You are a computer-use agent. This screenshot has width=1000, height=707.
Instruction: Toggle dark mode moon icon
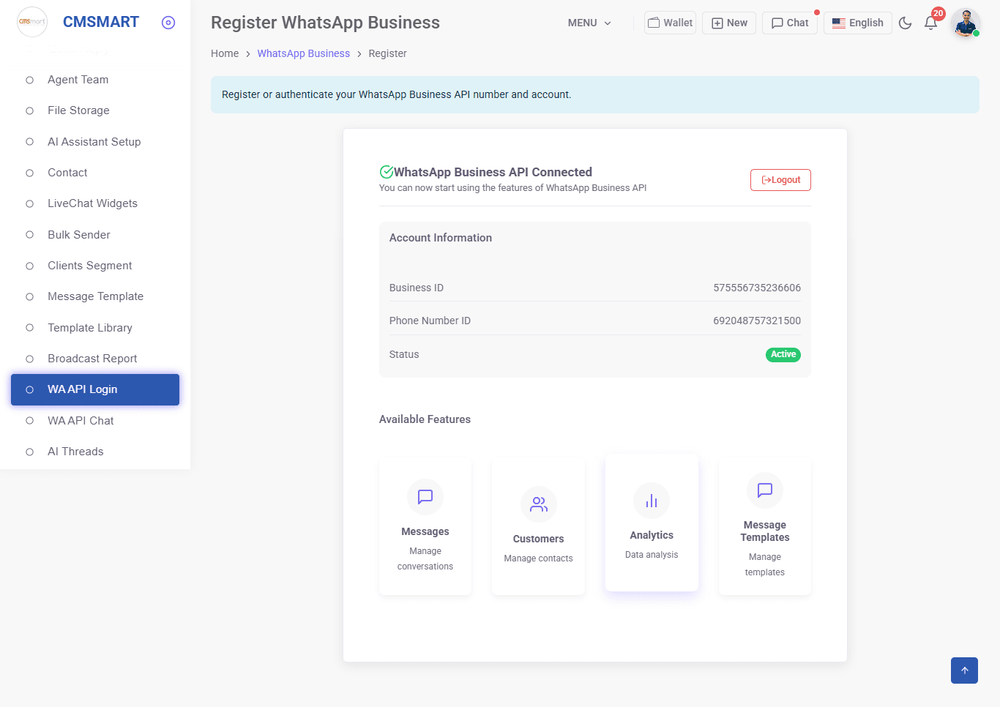coord(905,23)
